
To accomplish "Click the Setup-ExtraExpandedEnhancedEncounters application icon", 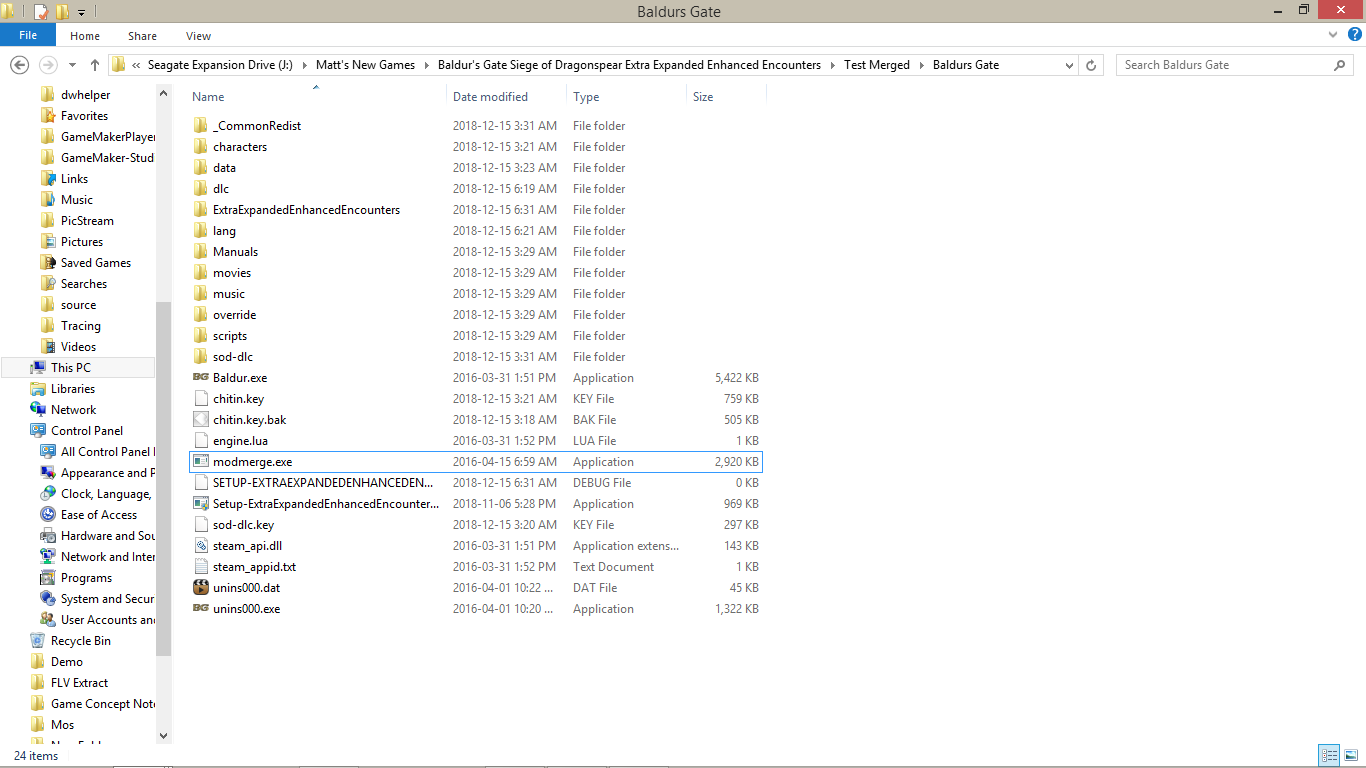I will (x=200, y=504).
